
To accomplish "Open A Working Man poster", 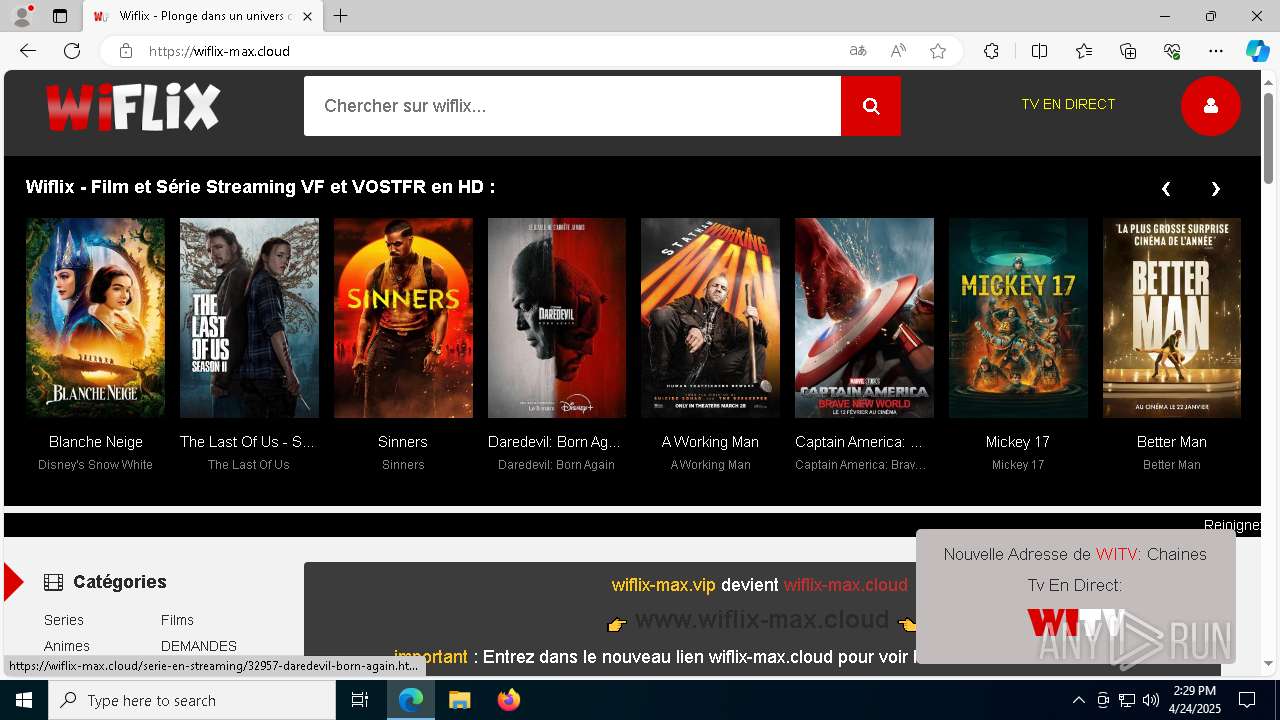I will pos(710,318).
